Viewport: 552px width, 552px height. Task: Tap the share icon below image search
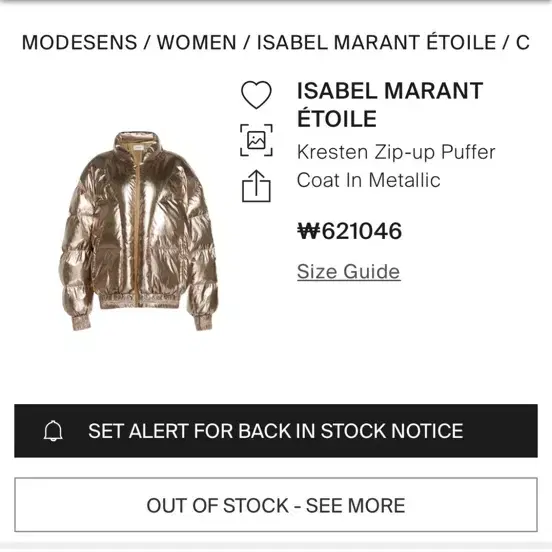(256, 186)
